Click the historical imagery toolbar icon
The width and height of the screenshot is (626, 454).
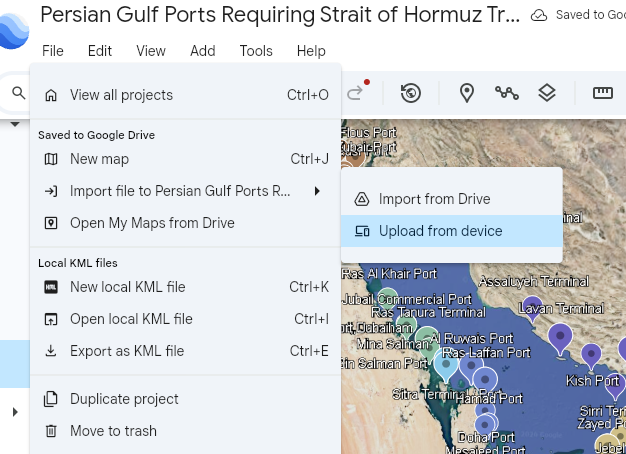(x=410, y=93)
